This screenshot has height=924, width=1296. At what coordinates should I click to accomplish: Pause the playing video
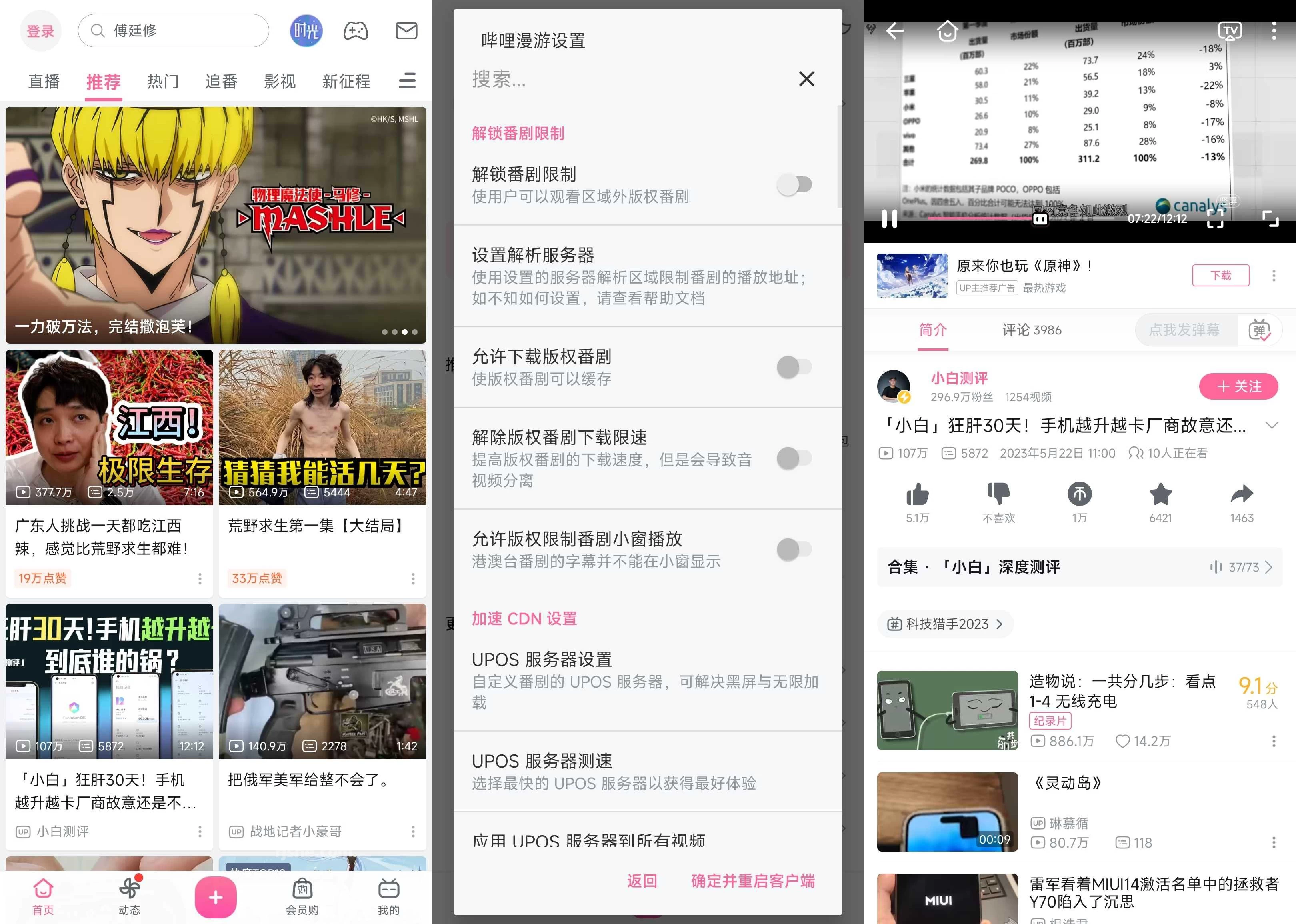click(x=889, y=218)
